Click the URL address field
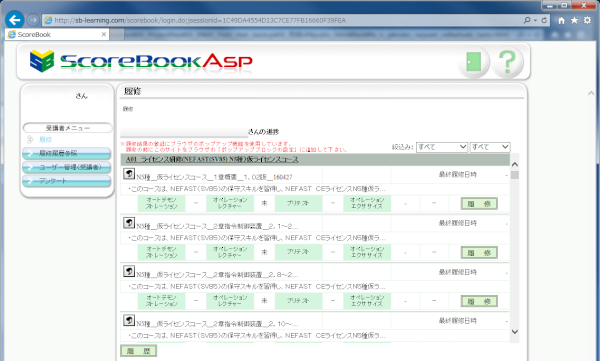Screen dimensions: 600x361 point(283,20)
